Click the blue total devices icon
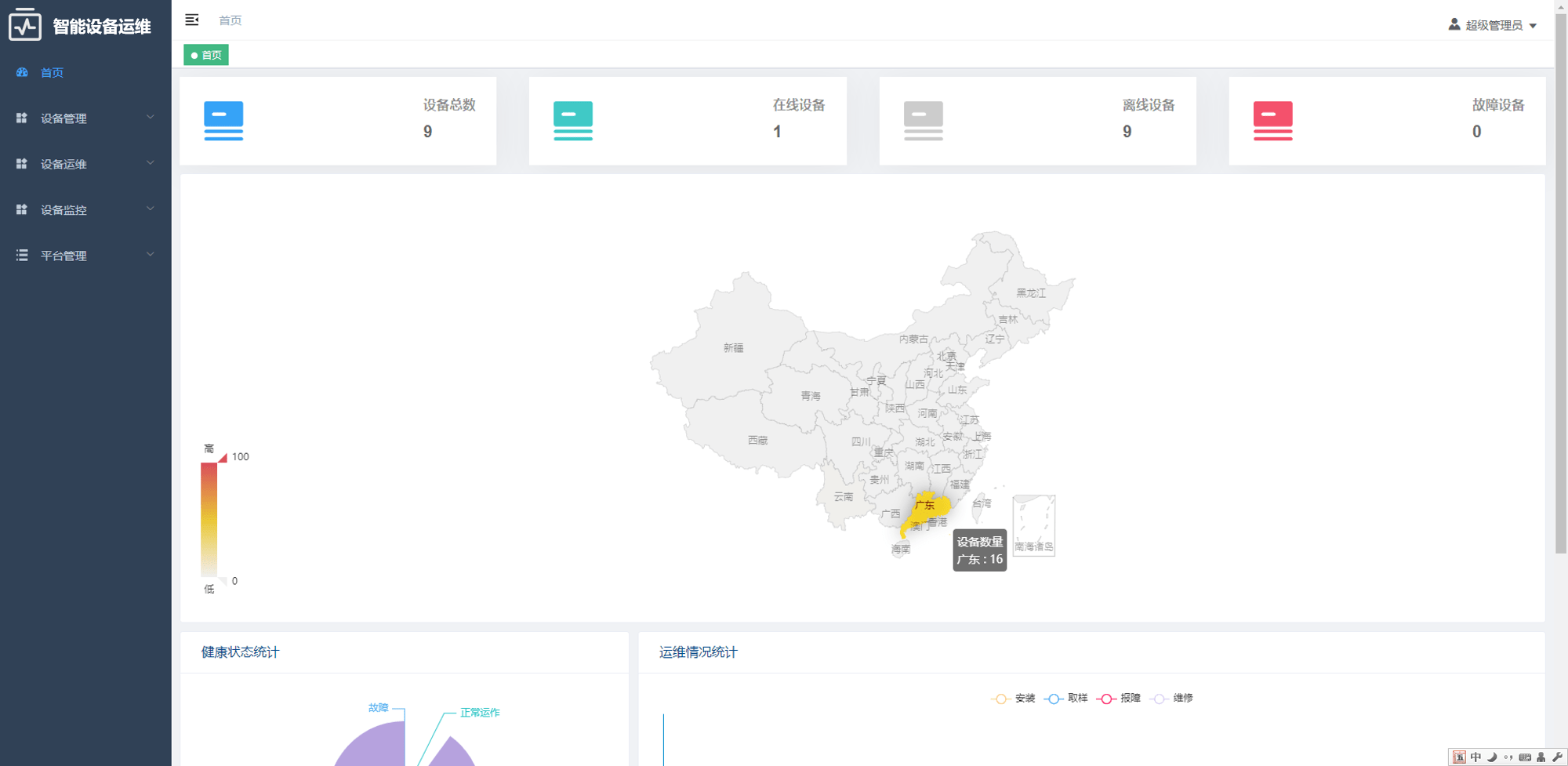 [x=223, y=121]
